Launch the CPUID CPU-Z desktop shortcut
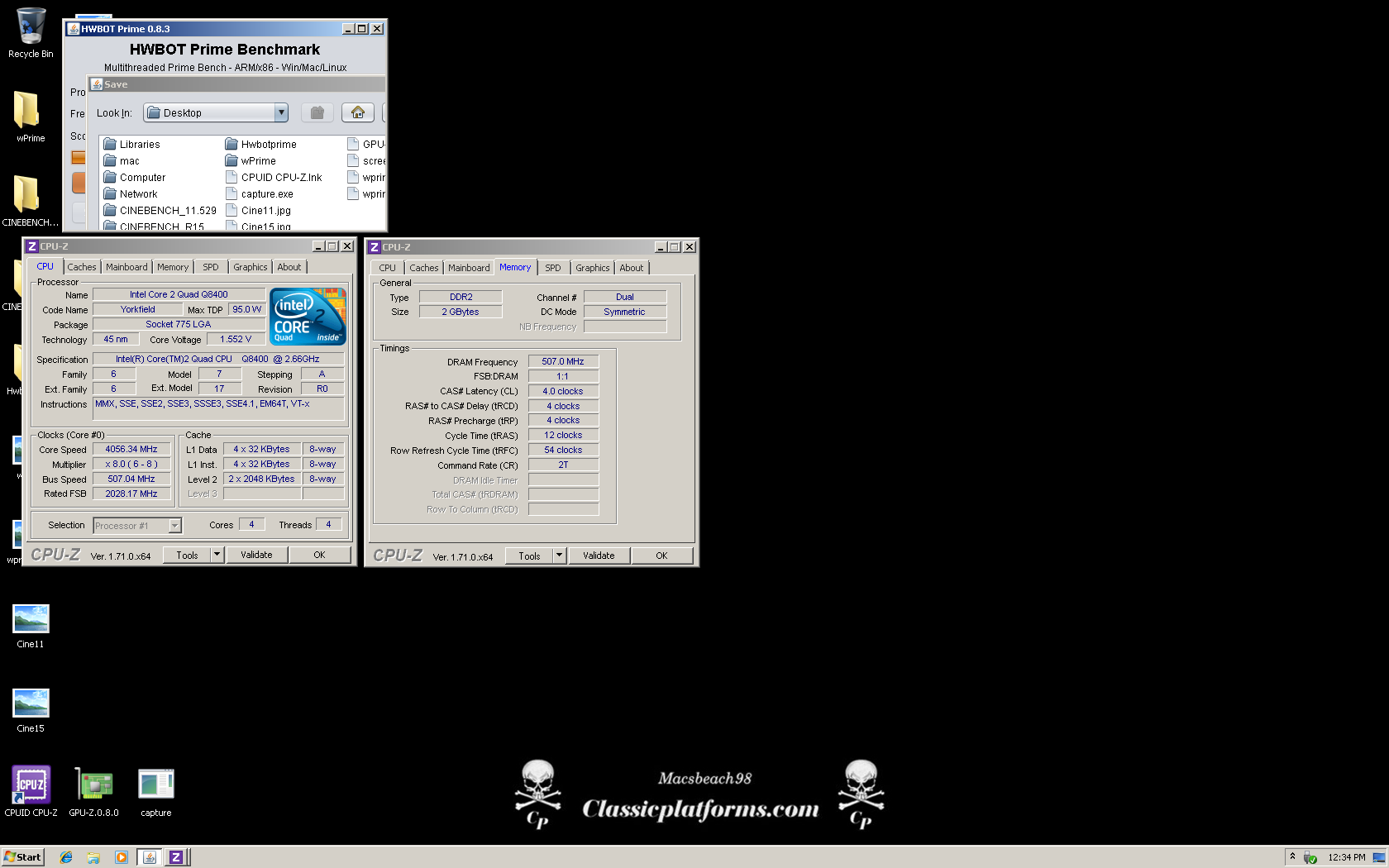 pos(31,791)
